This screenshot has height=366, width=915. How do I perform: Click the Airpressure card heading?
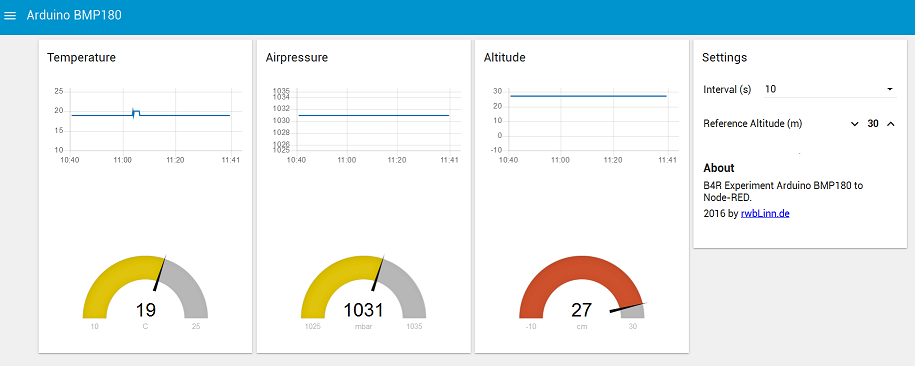coord(296,58)
